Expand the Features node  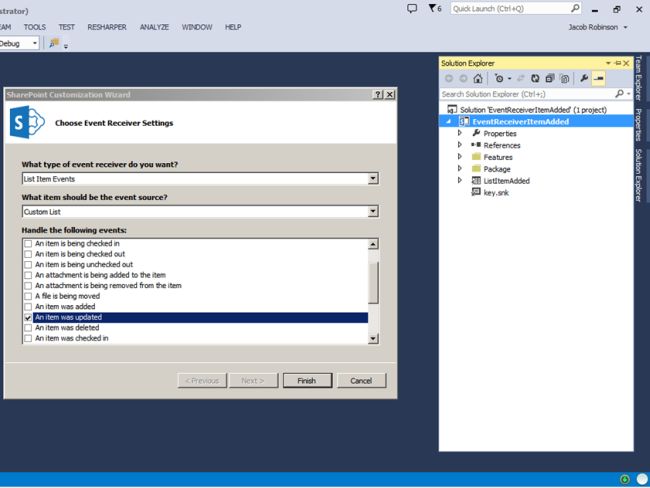(459, 157)
